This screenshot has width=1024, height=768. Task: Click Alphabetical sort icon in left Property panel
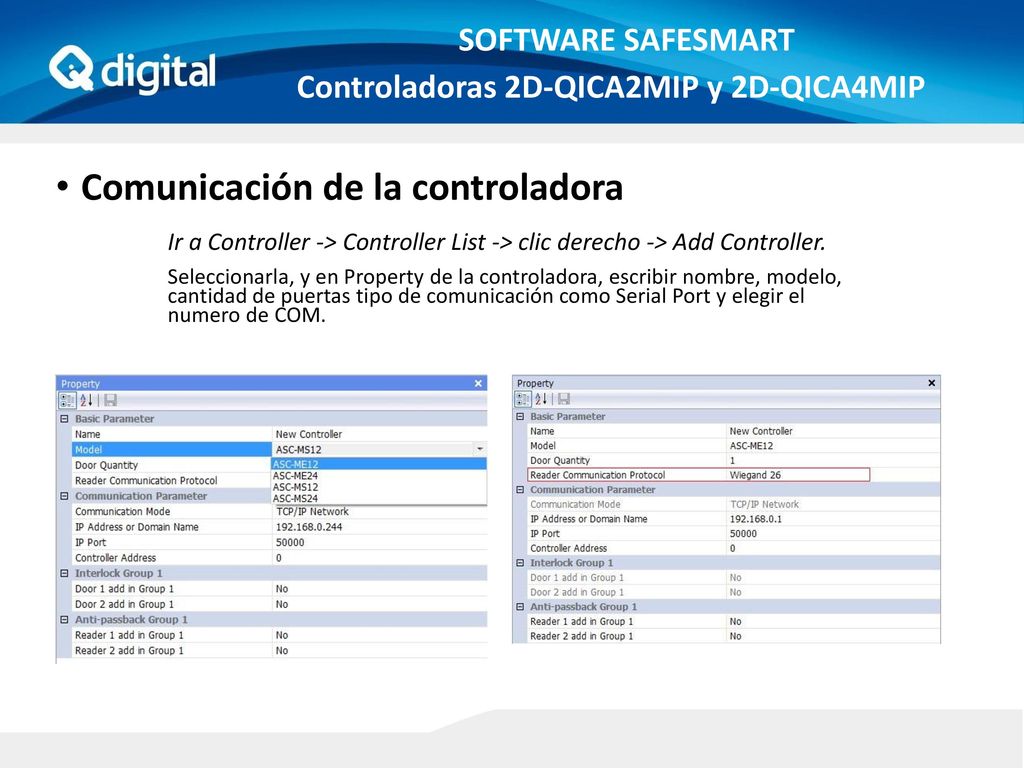pos(86,400)
